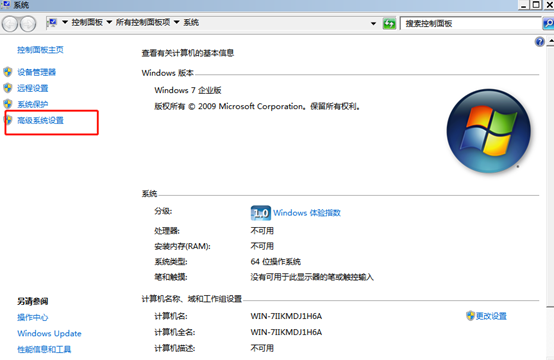Viewport: 554px width, 360px height.
Task: Click the 安装内存(RAM): label
Action: (x=182, y=246)
